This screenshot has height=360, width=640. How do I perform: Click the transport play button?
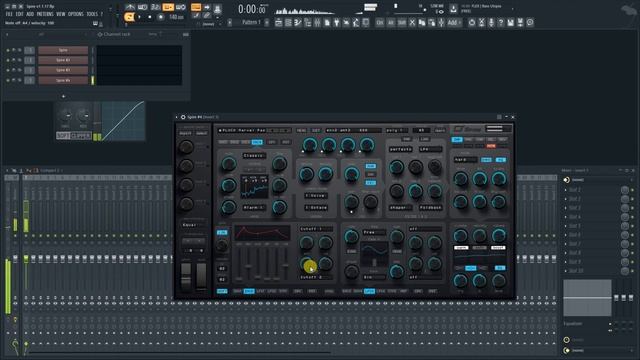[140, 17]
